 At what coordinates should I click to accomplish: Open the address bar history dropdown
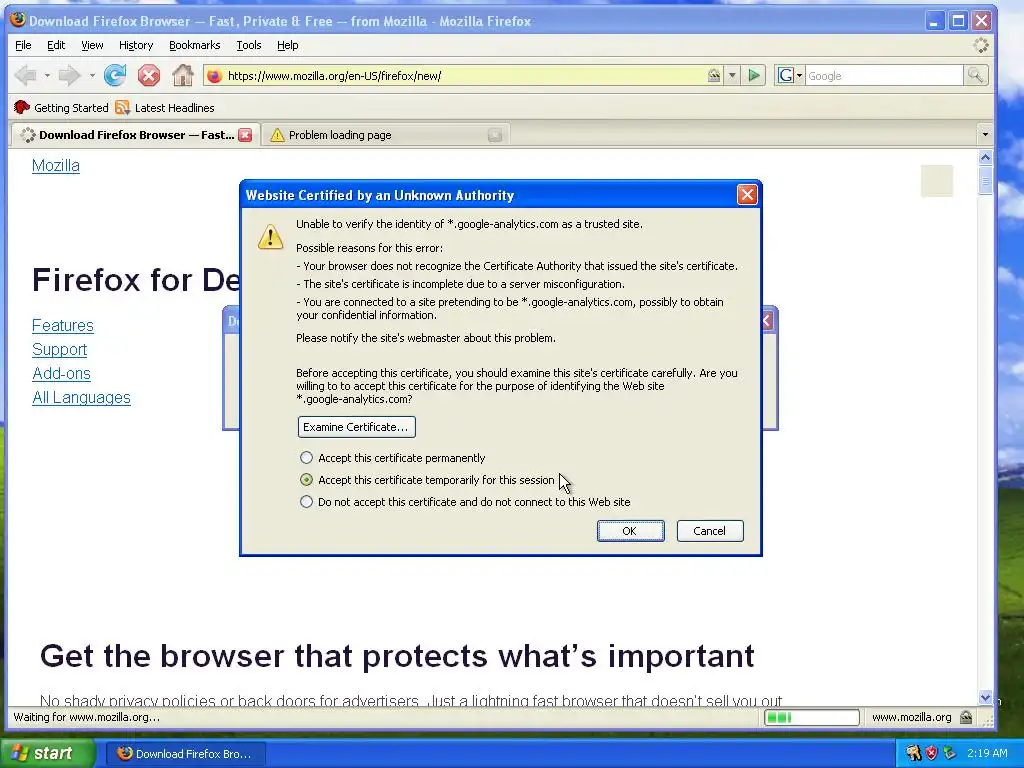[732, 76]
